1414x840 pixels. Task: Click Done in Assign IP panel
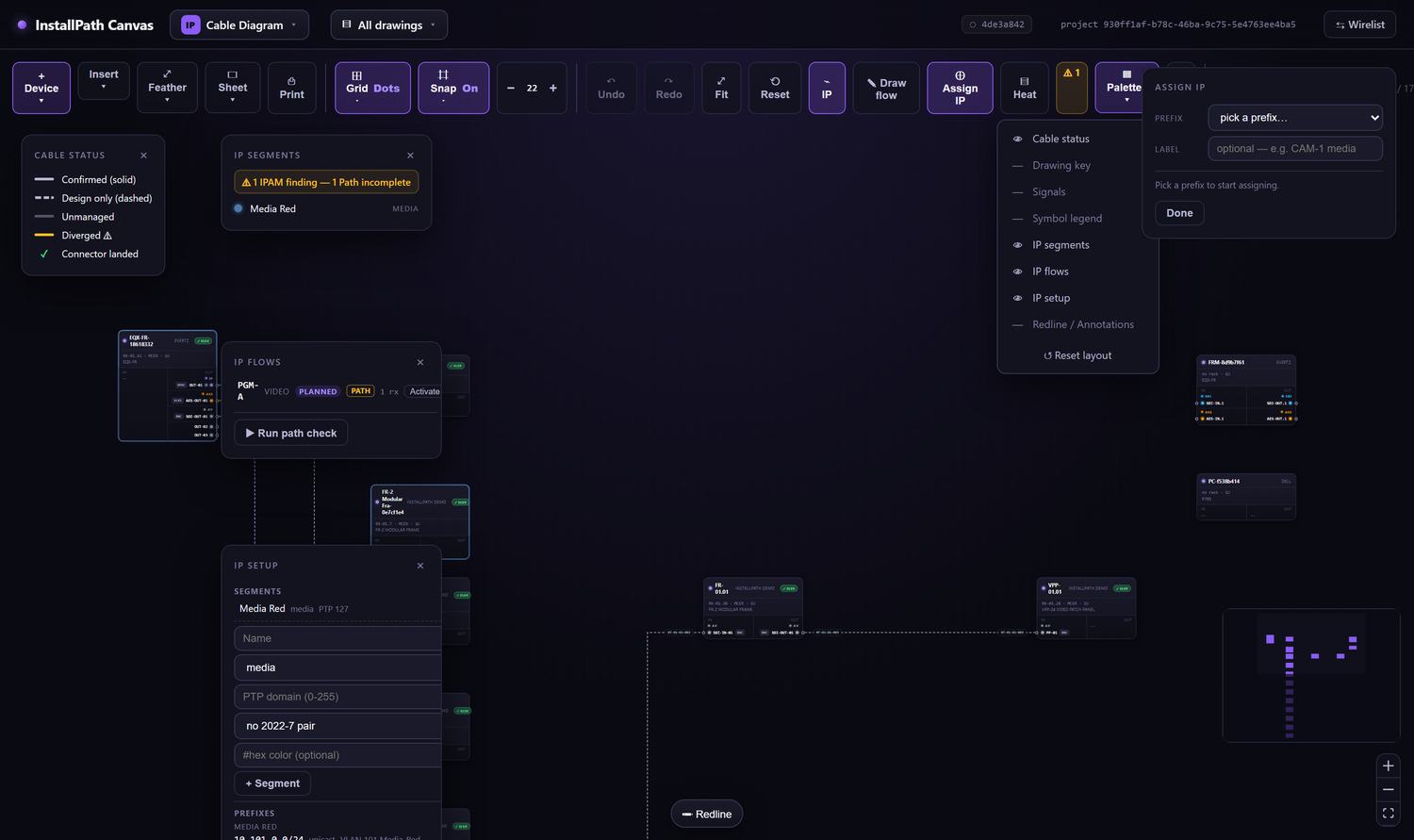pyautogui.click(x=1179, y=213)
